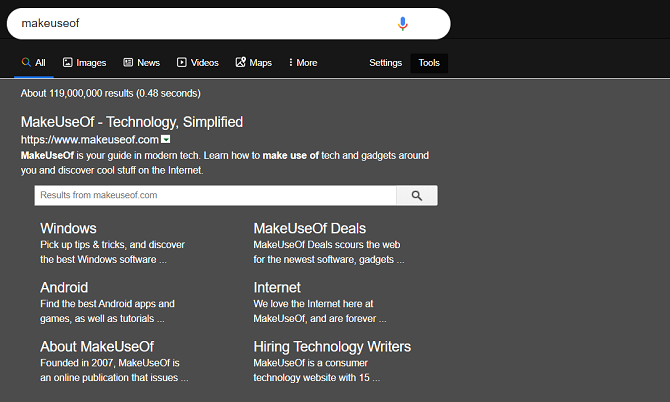Go to the Maps tab
670x402 pixels.
(254, 63)
